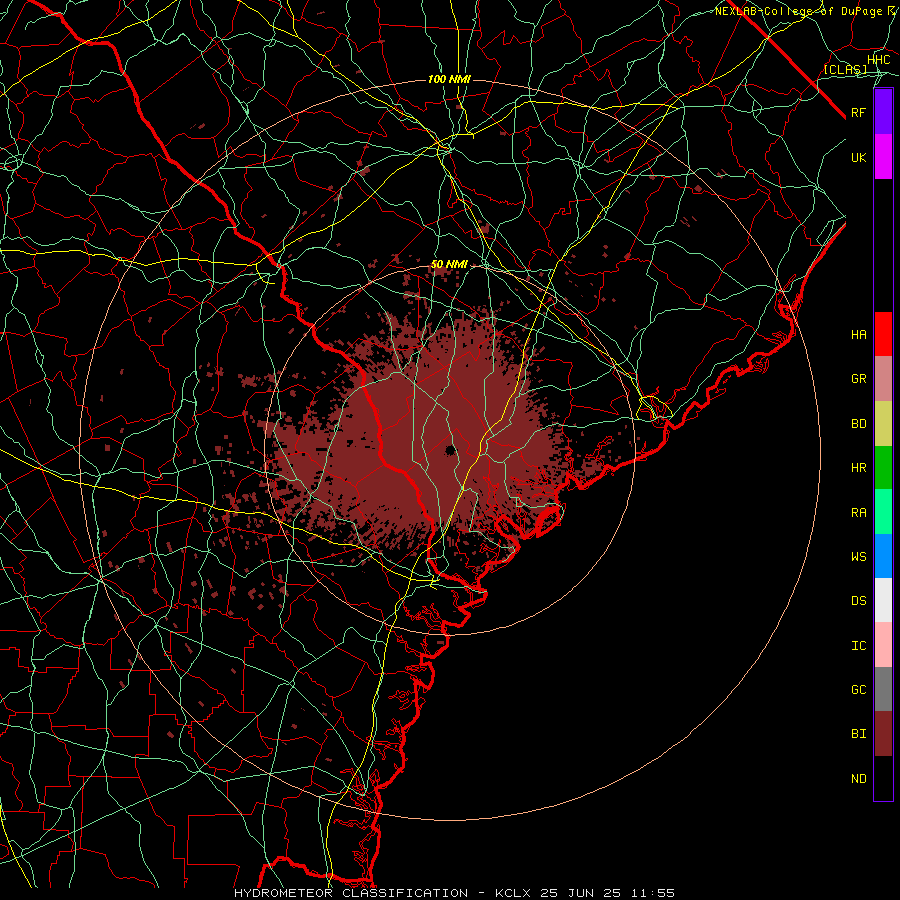Click the HR green legend swatch

click(x=883, y=467)
